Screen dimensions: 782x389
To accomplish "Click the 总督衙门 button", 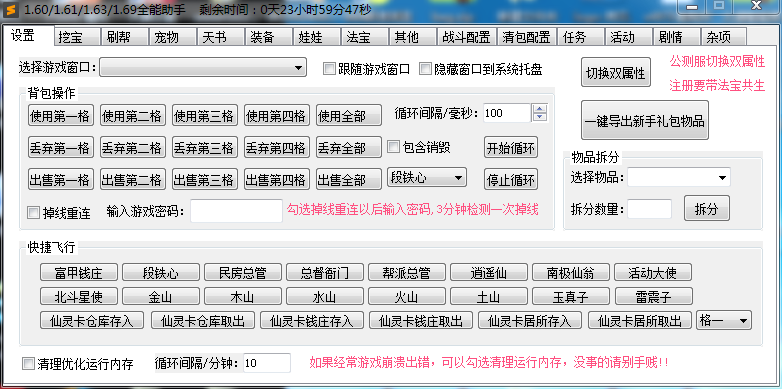I will coord(325,272).
